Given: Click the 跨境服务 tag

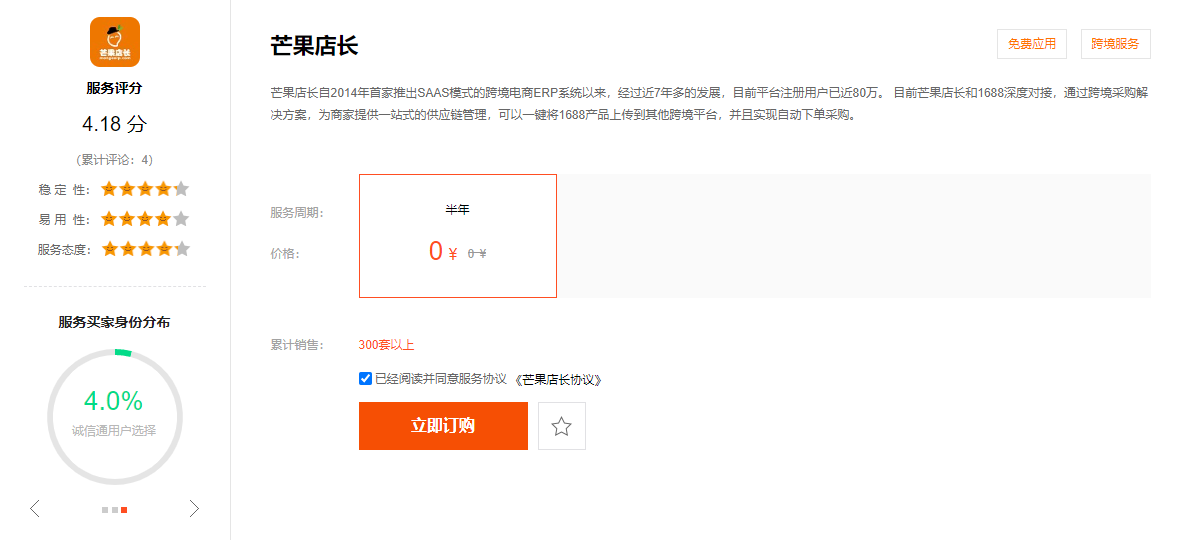Looking at the screenshot, I should 1115,44.
